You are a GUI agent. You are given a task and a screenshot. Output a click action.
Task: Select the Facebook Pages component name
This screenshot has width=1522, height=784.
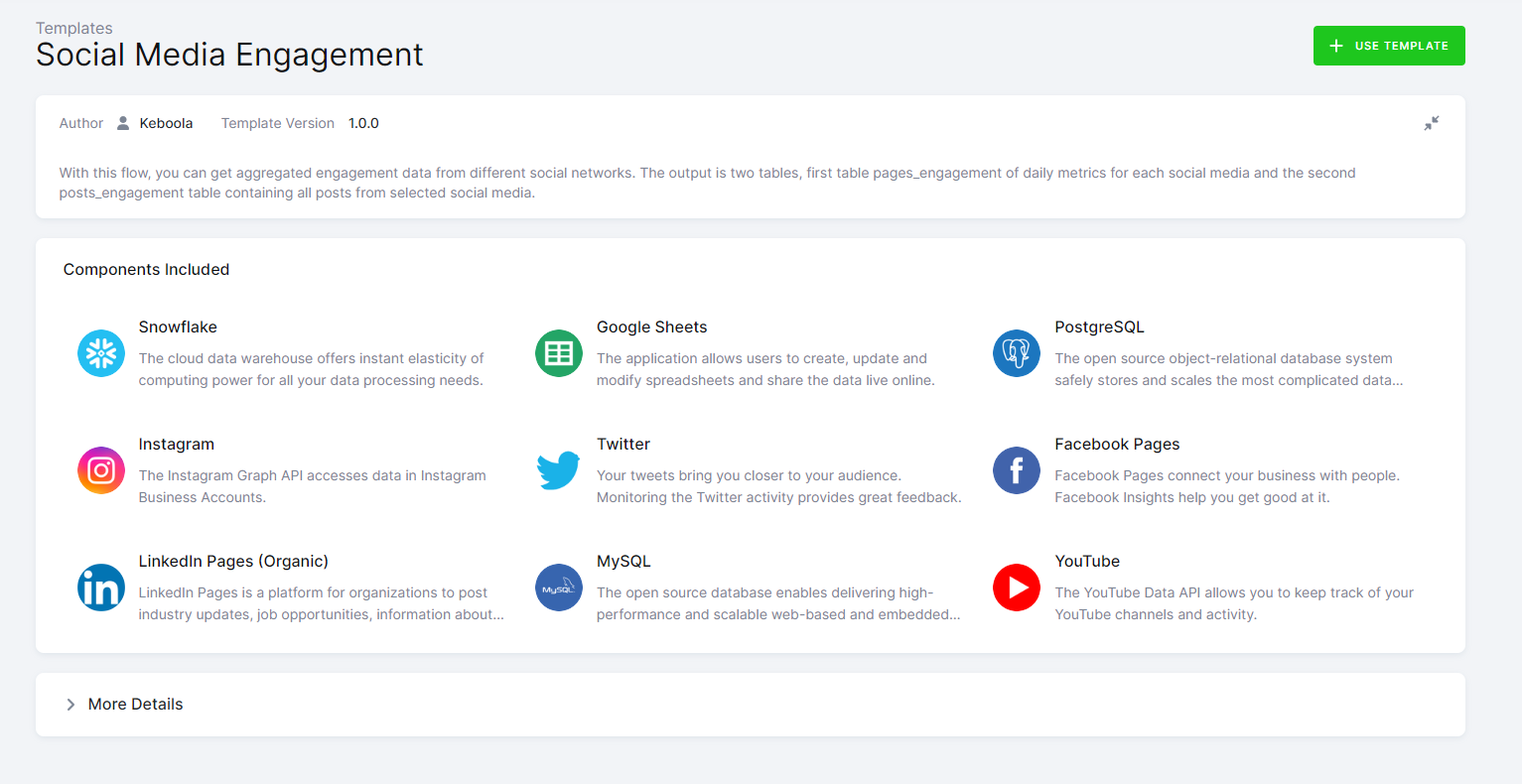(x=1117, y=444)
